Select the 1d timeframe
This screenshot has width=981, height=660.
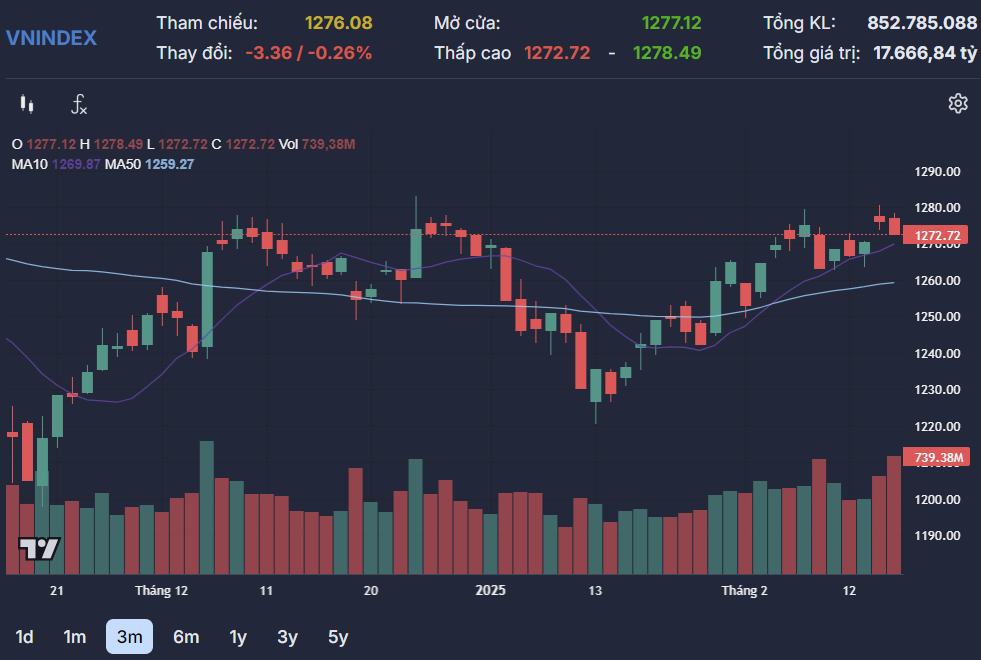tap(25, 636)
